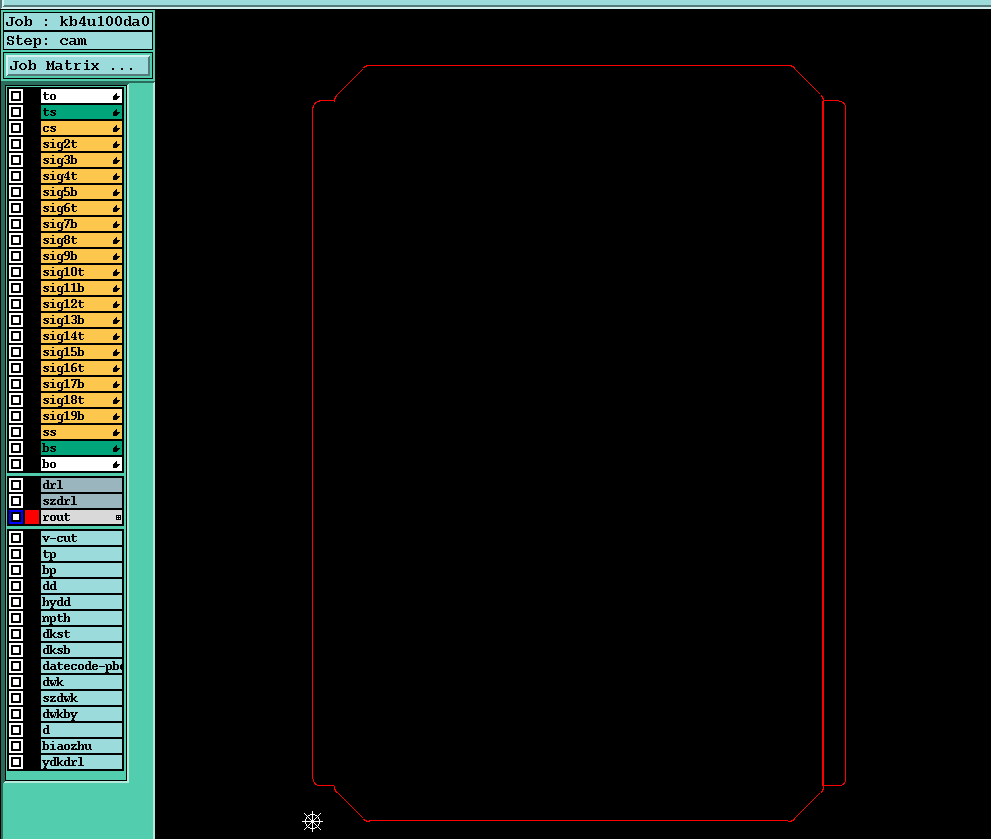
Task: Select the d layer name
Action: point(82,730)
